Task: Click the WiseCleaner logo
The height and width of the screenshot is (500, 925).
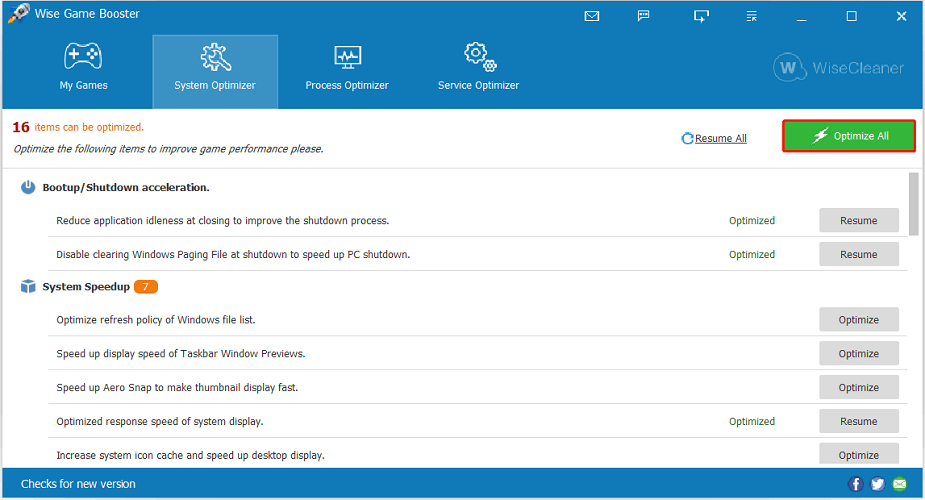Action: pyautogui.click(x=838, y=68)
